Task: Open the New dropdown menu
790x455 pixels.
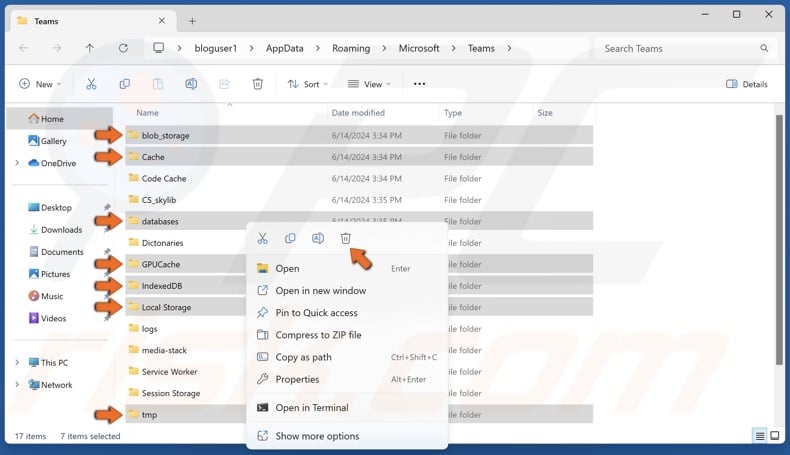Action: tap(40, 84)
